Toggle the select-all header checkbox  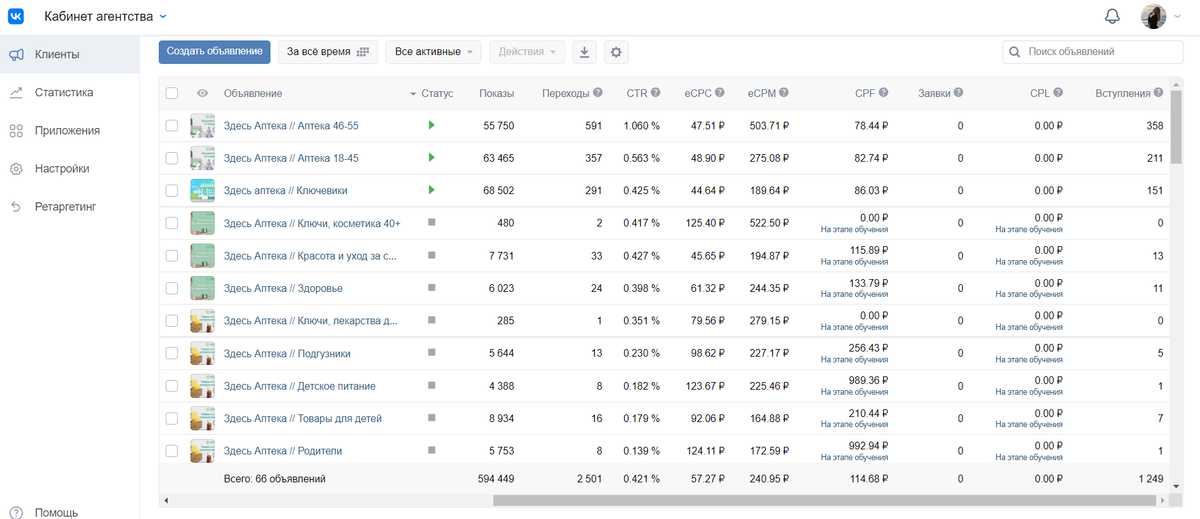tap(172, 93)
